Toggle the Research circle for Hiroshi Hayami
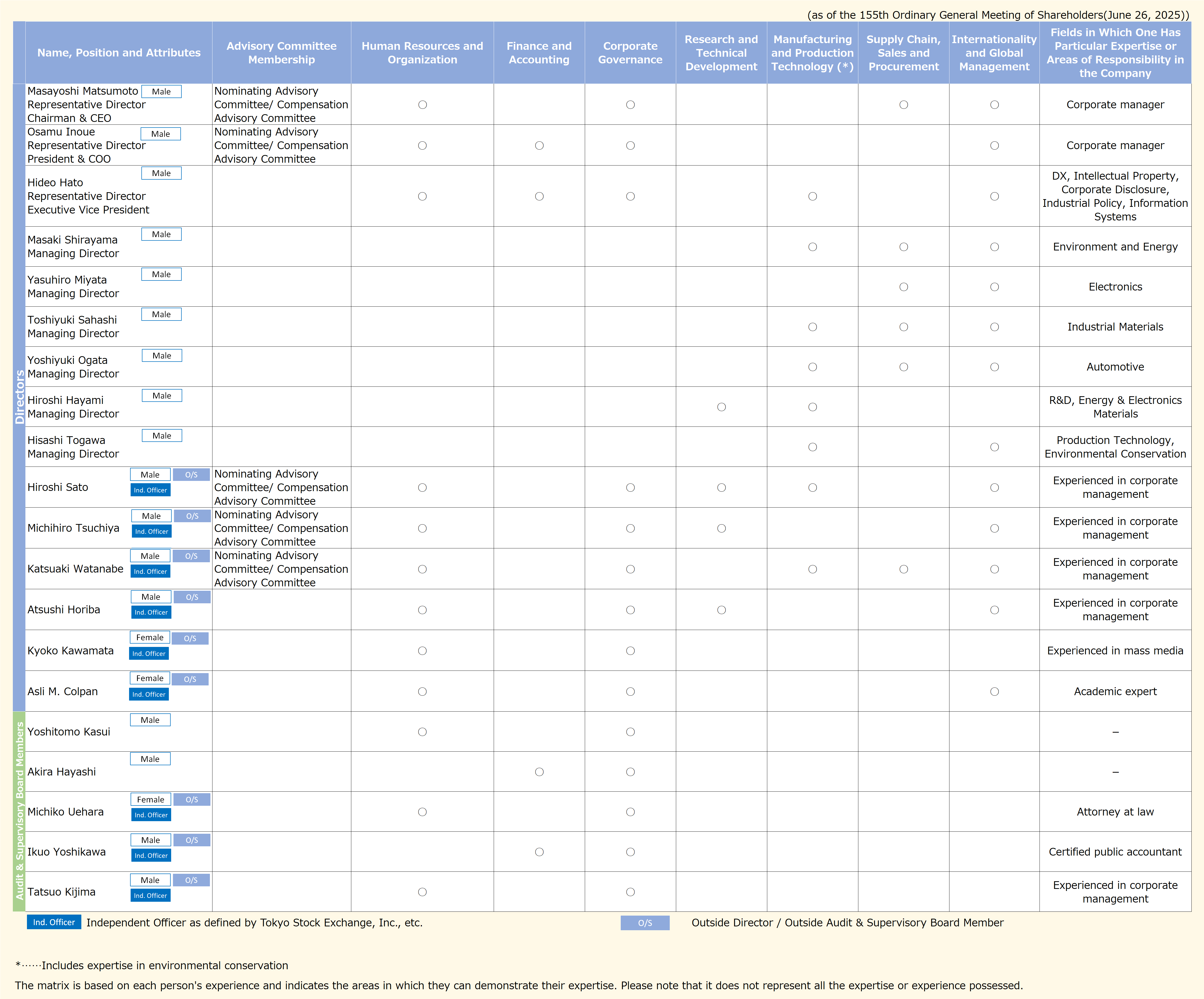The width and height of the screenshot is (1204, 999). coord(721,407)
